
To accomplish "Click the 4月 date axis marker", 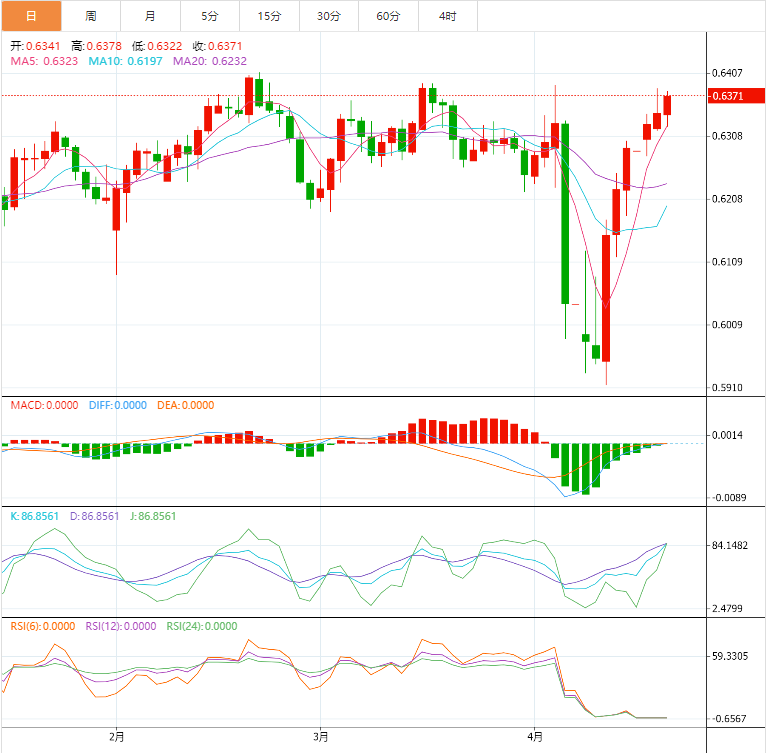I will [x=534, y=738].
